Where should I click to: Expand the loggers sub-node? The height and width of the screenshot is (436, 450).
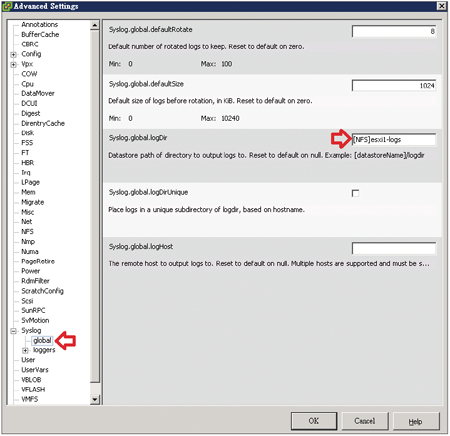[25, 350]
